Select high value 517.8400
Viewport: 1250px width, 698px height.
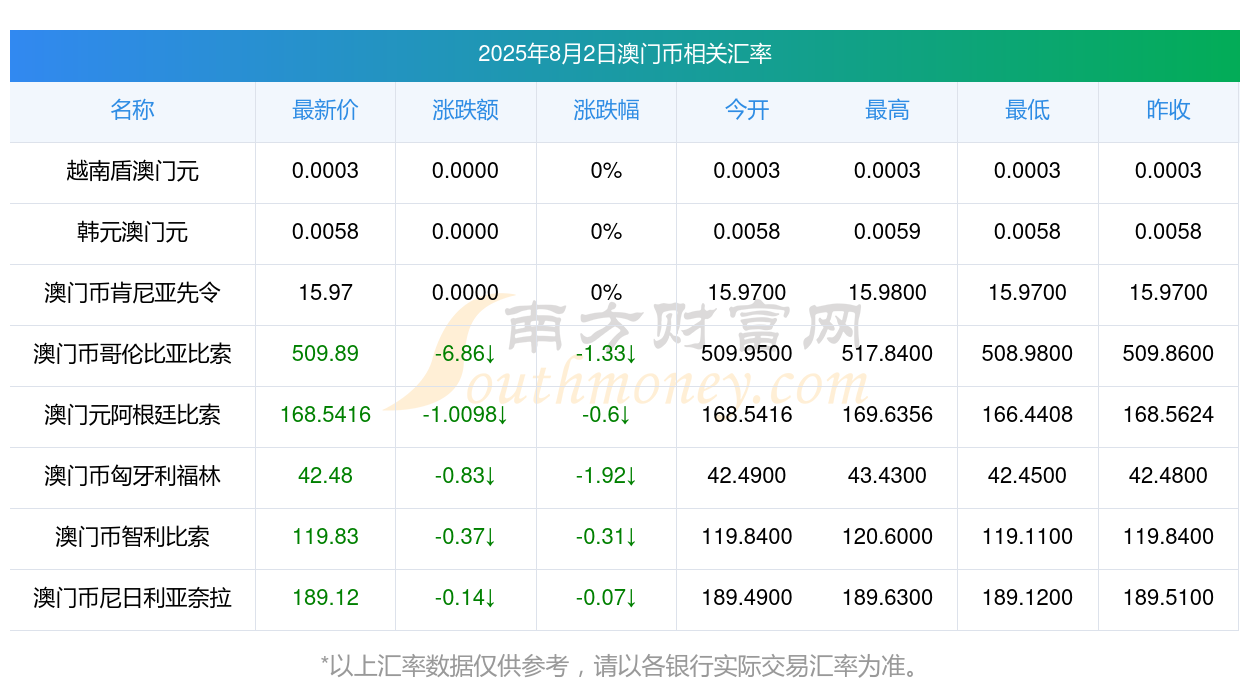pyautogui.click(x=887, y=354)
